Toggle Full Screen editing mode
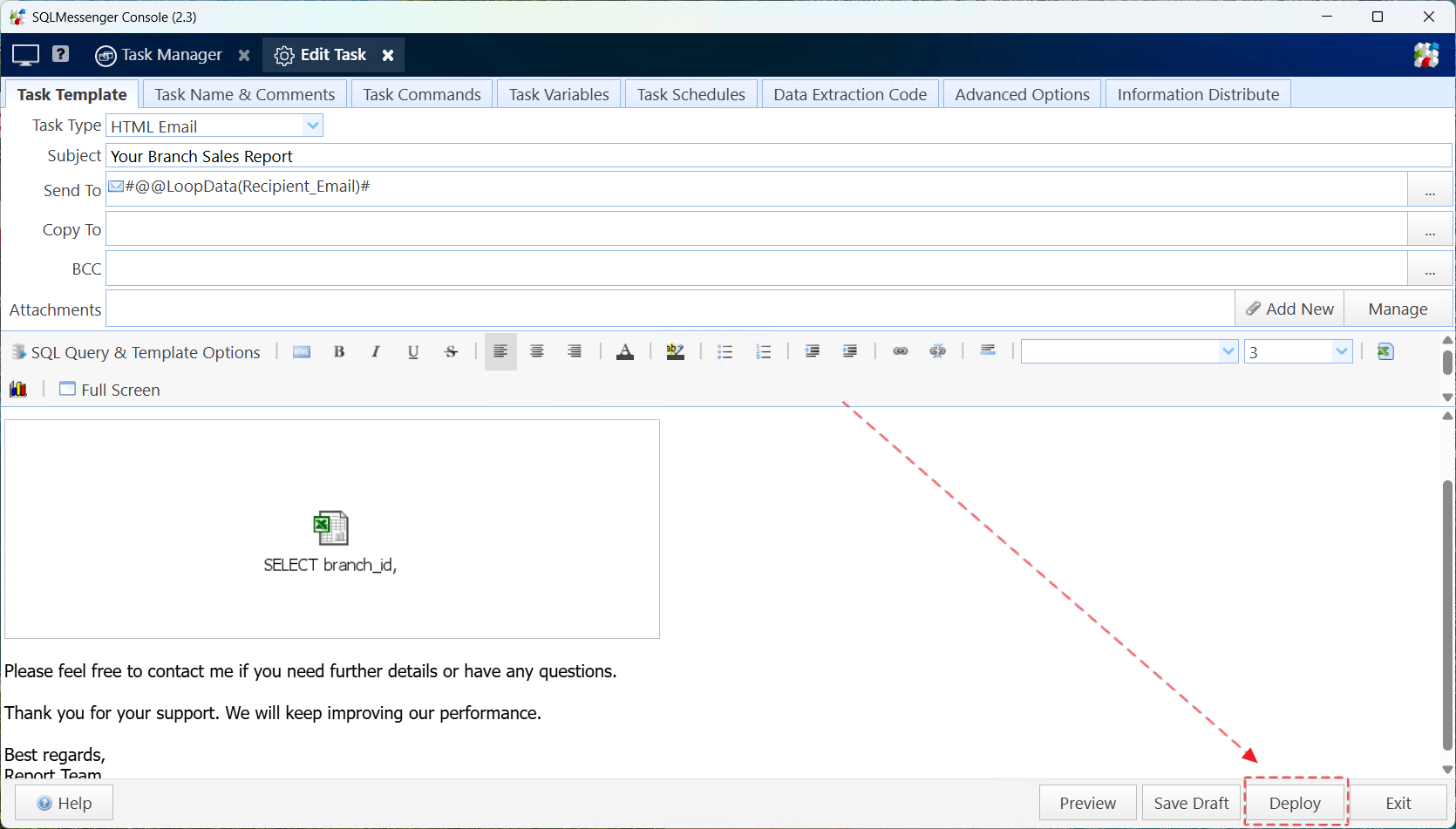 pos(109,390)
